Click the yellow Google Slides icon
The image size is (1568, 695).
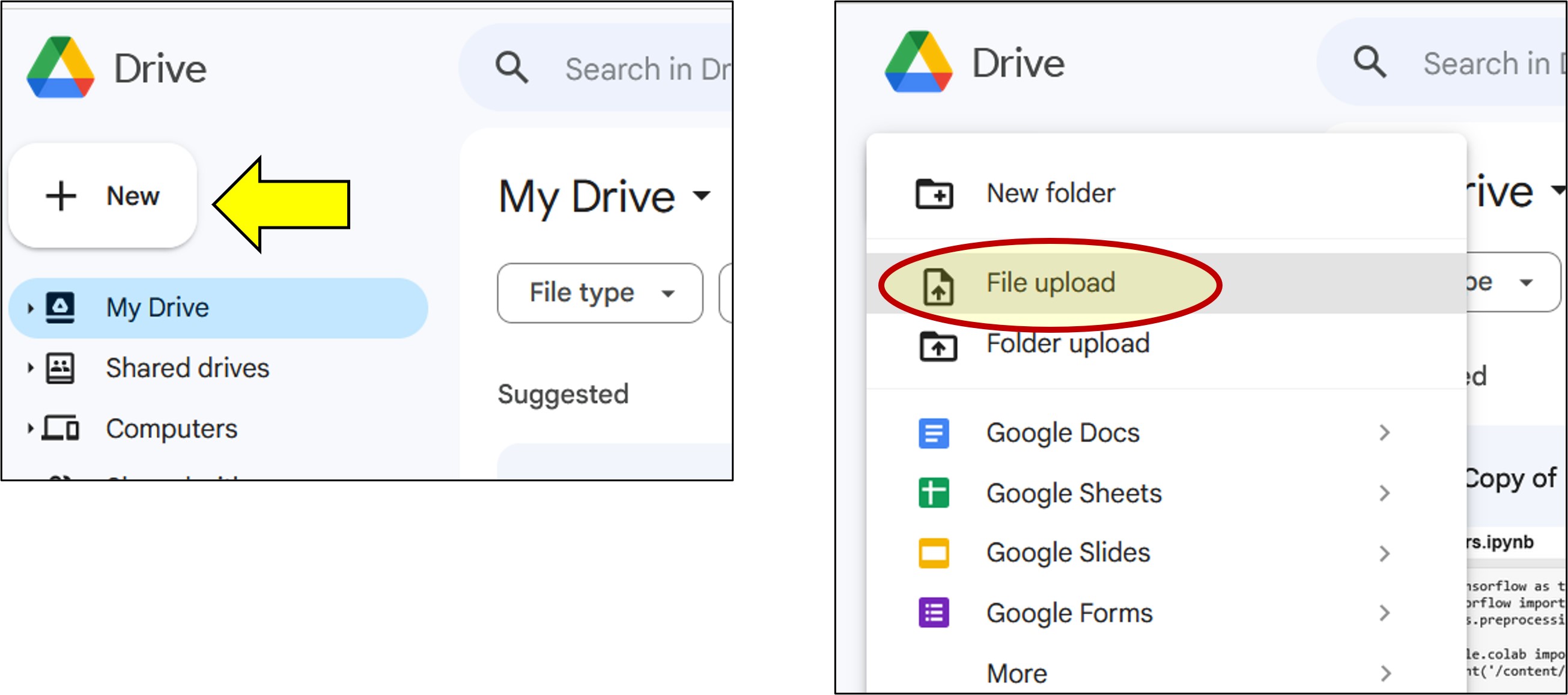pos(934,553)
